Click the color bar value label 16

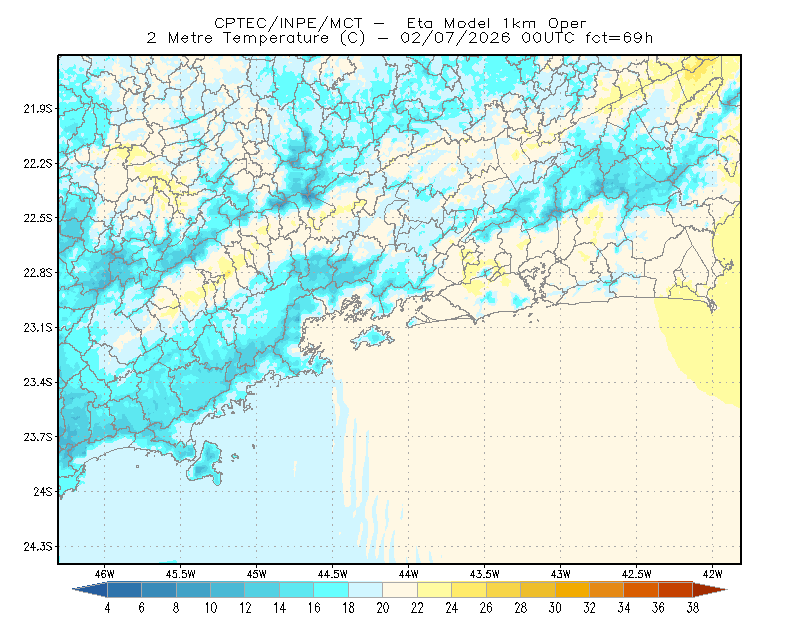[x=314, y=608]
